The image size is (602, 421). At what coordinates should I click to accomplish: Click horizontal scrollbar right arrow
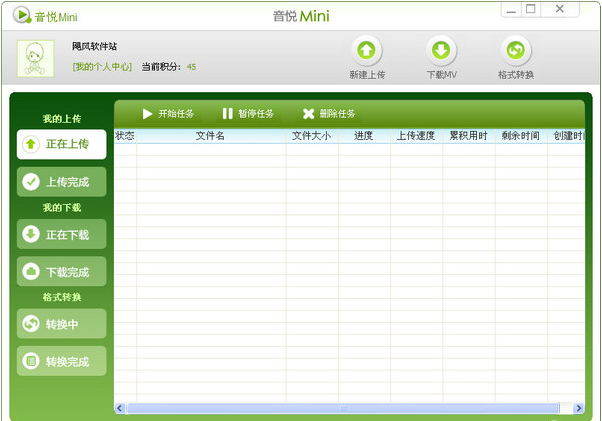(578, 408)
